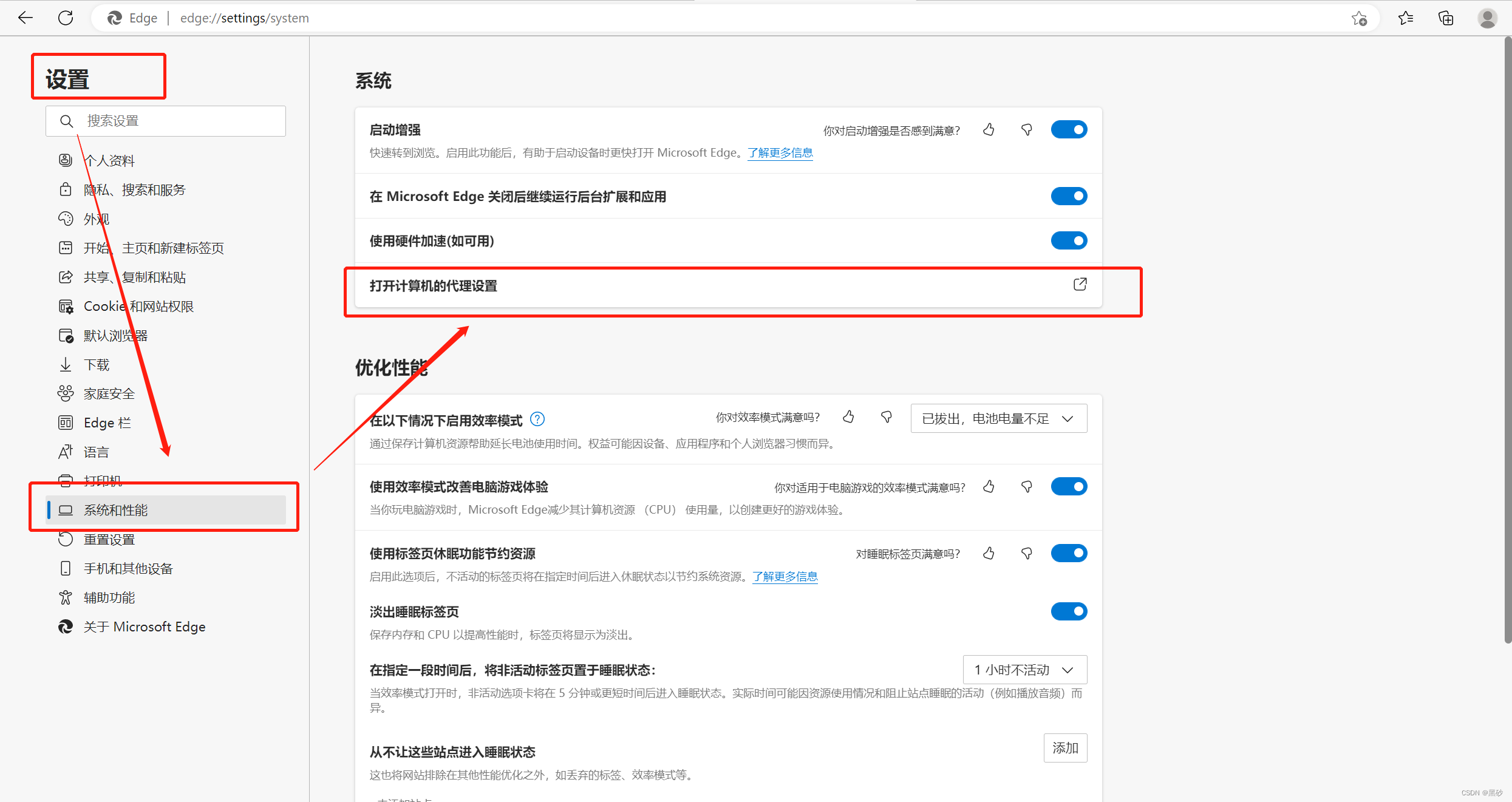This screenshot has width=1512, height=802.
Task: Click the browser back arrow
Action: coord(26,18)
